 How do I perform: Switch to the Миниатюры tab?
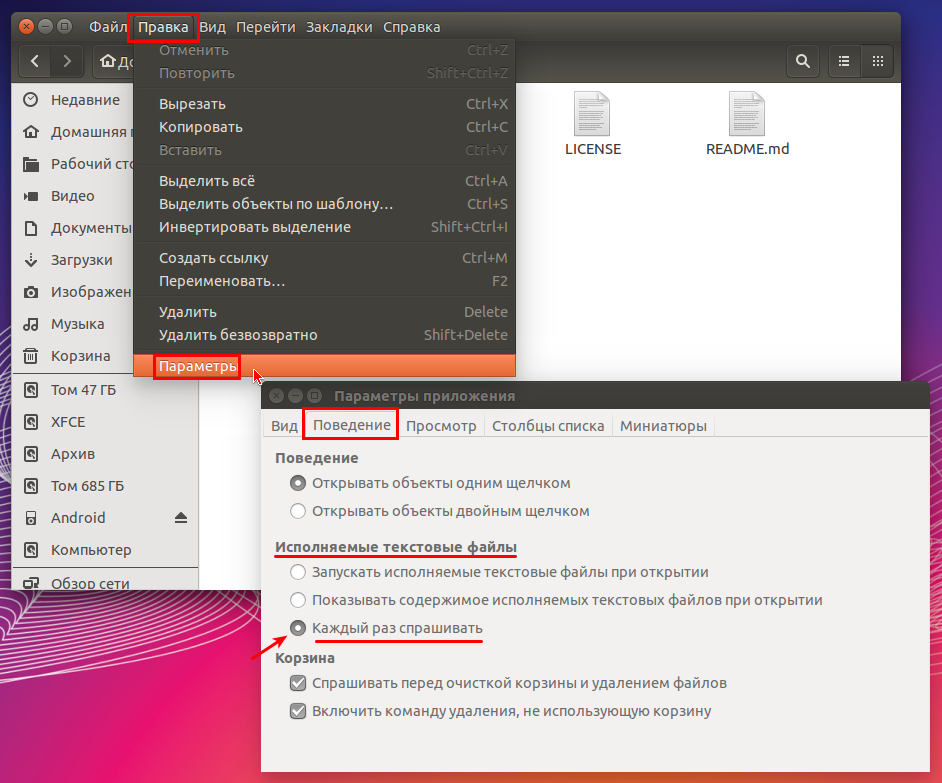point(663,426)
